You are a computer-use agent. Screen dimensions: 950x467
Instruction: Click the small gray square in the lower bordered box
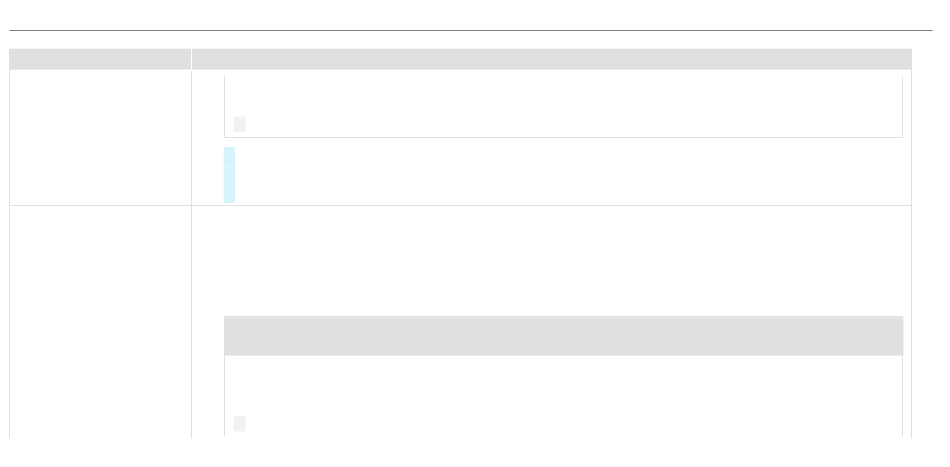click(x=239, y=423)
